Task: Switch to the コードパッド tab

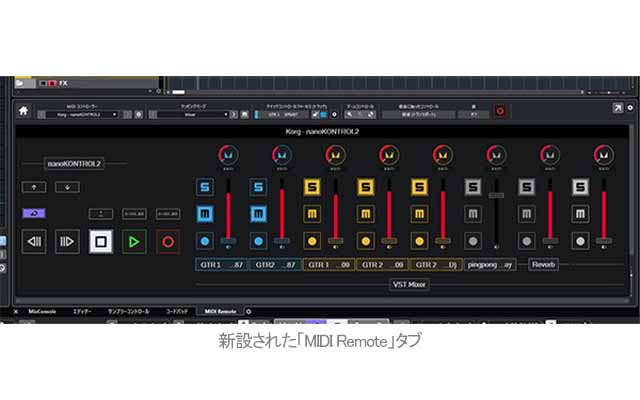Action: (177, 311)
